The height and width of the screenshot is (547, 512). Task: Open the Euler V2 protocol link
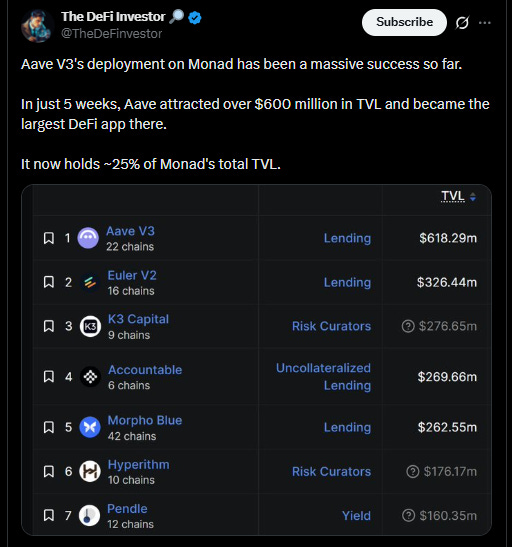[132, 275]
